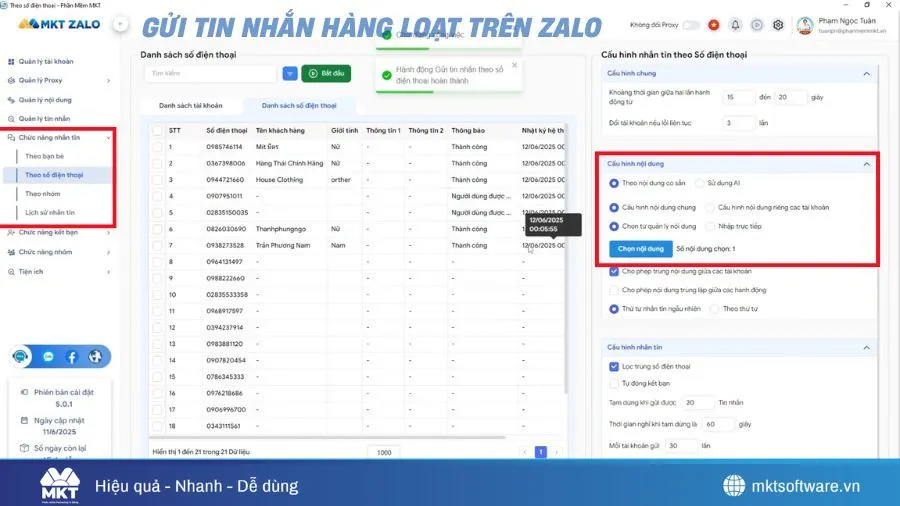The height and width of the screenshot is (506, 900).
Task: Click the Quản lý tin nhắn sidebar icon
Action: coord(11,119)
